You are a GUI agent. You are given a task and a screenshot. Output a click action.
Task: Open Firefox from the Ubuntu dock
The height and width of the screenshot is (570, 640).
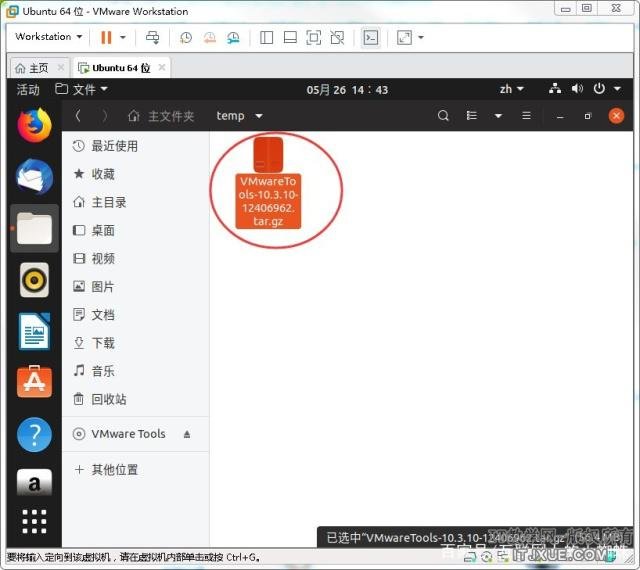pos(34,125)
